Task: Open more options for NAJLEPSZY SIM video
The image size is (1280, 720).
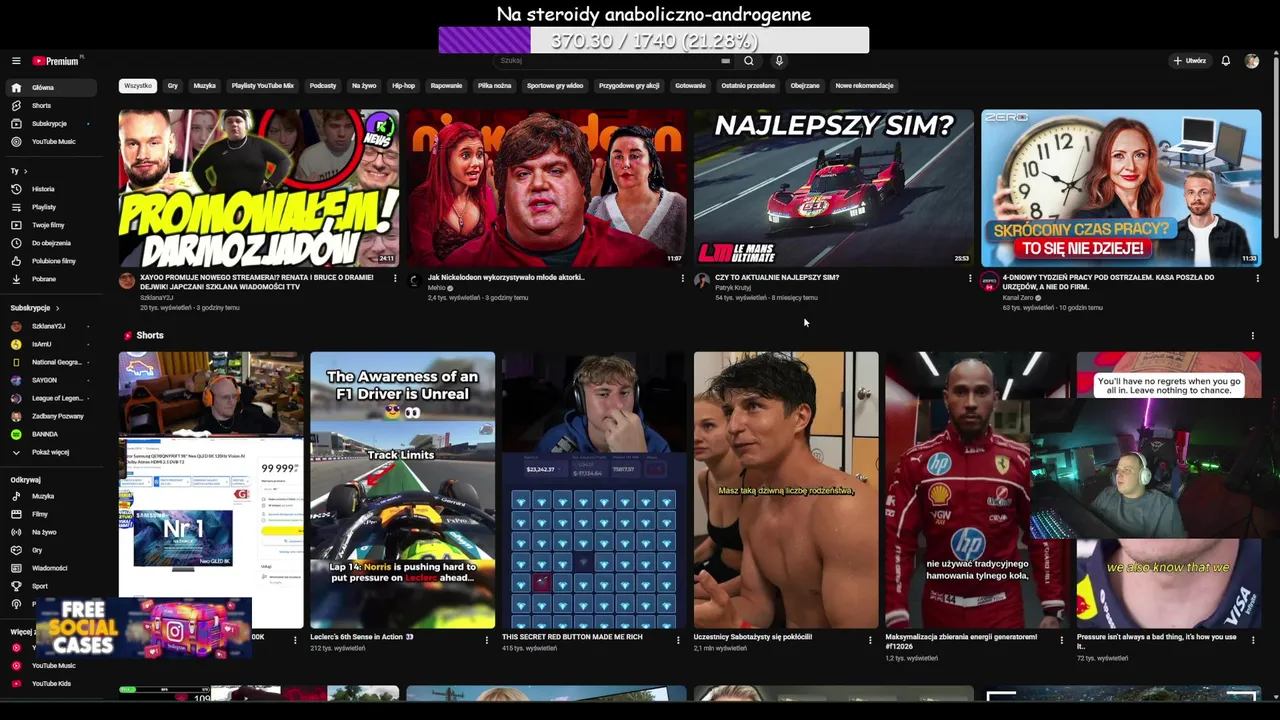Action: (970, 278)
